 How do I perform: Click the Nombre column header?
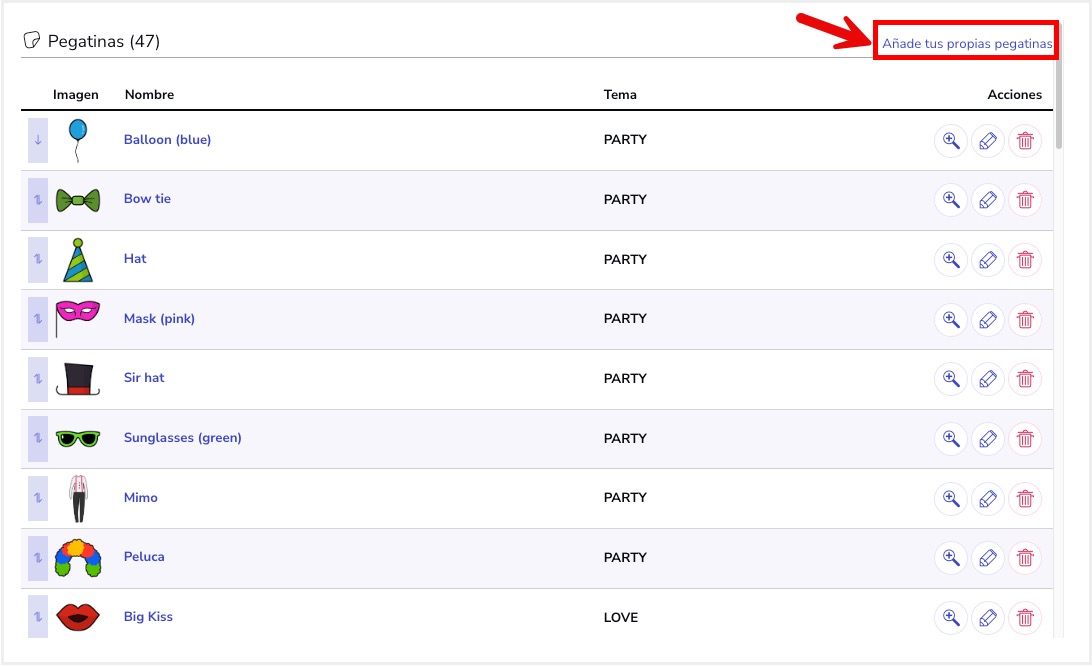149,95
